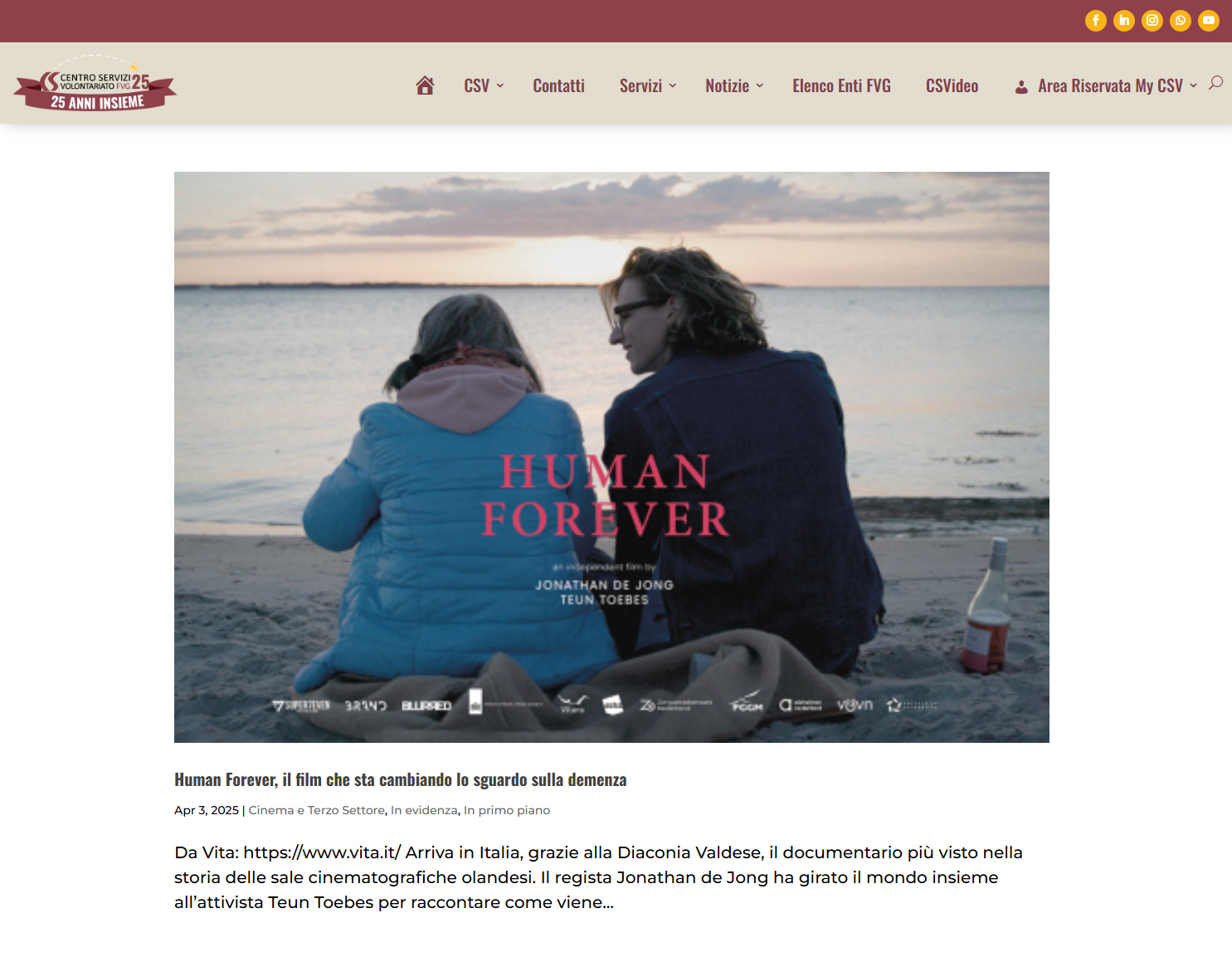Open the Facebook social icon
Viewport: 1232px width, 957px height.
[1095, 21]
